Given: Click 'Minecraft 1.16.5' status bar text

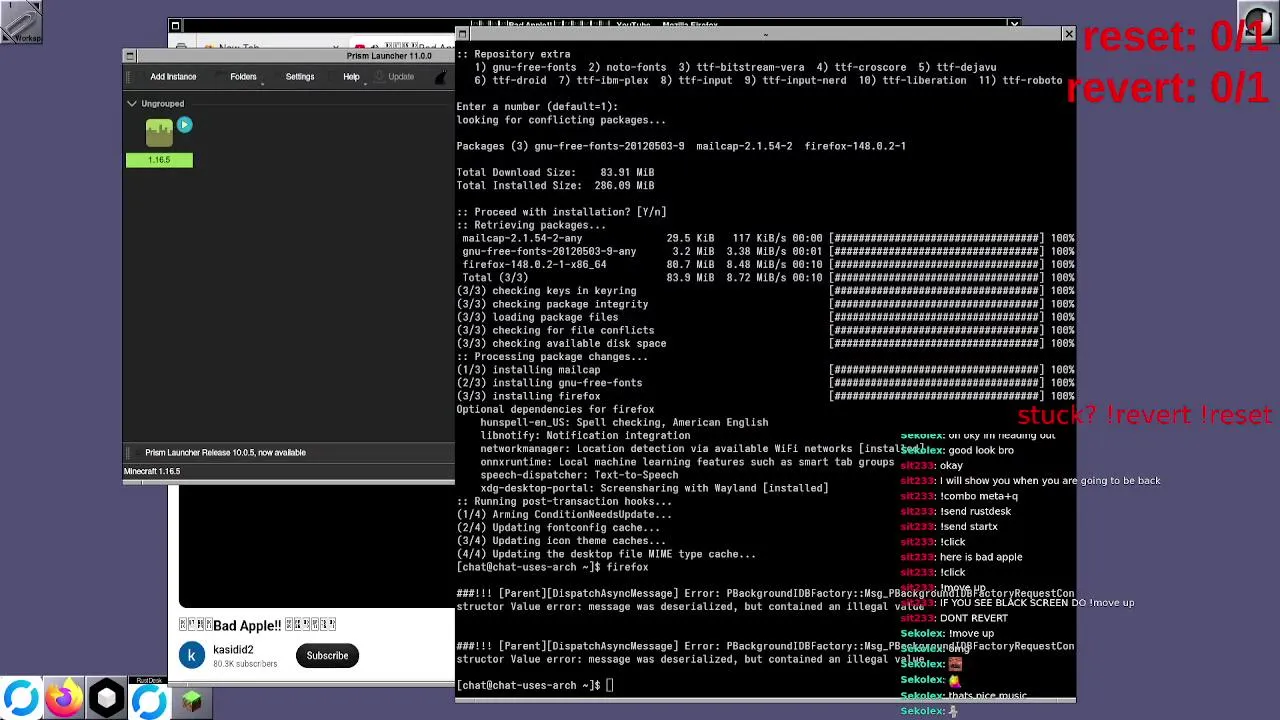Looking at the screenshot, I should [x=152, y=471].
